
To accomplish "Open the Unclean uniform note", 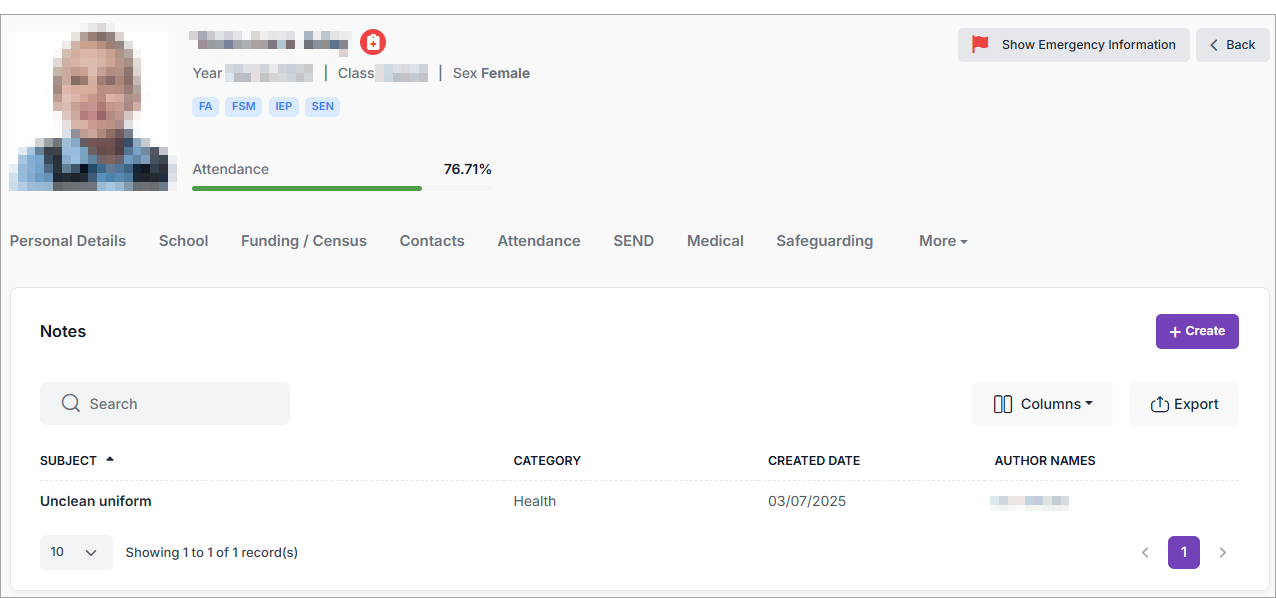I will [x=96, y=501].
